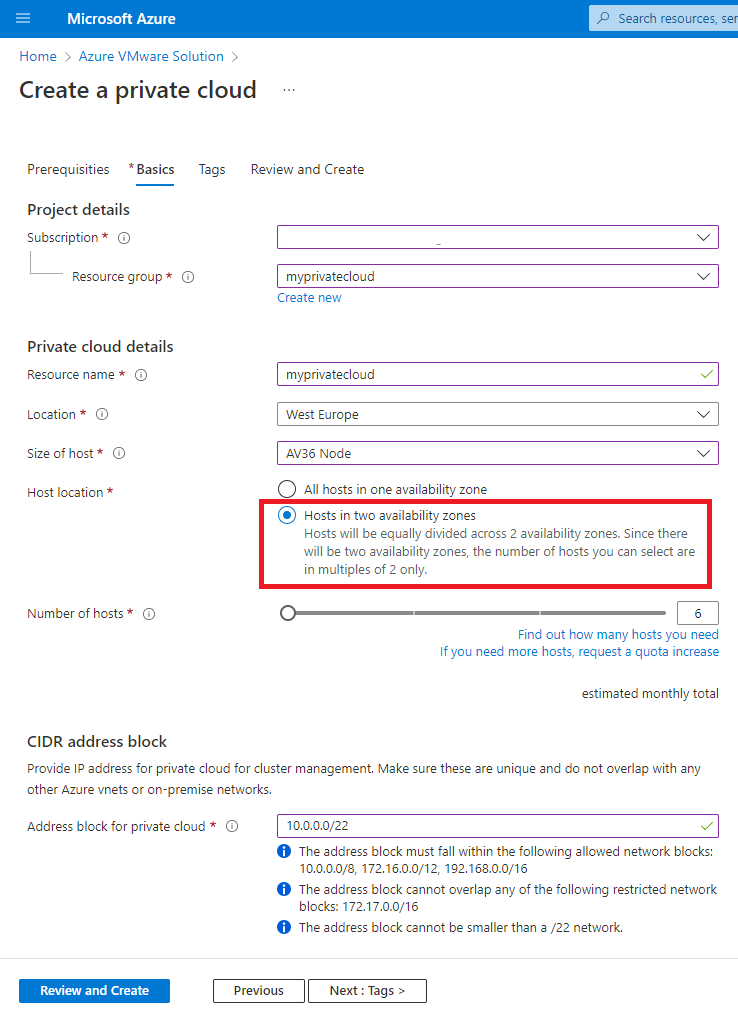View the Subscription info tooltip icon
The width and height of the screenshot is (738, 1011).
coord(123,237)
